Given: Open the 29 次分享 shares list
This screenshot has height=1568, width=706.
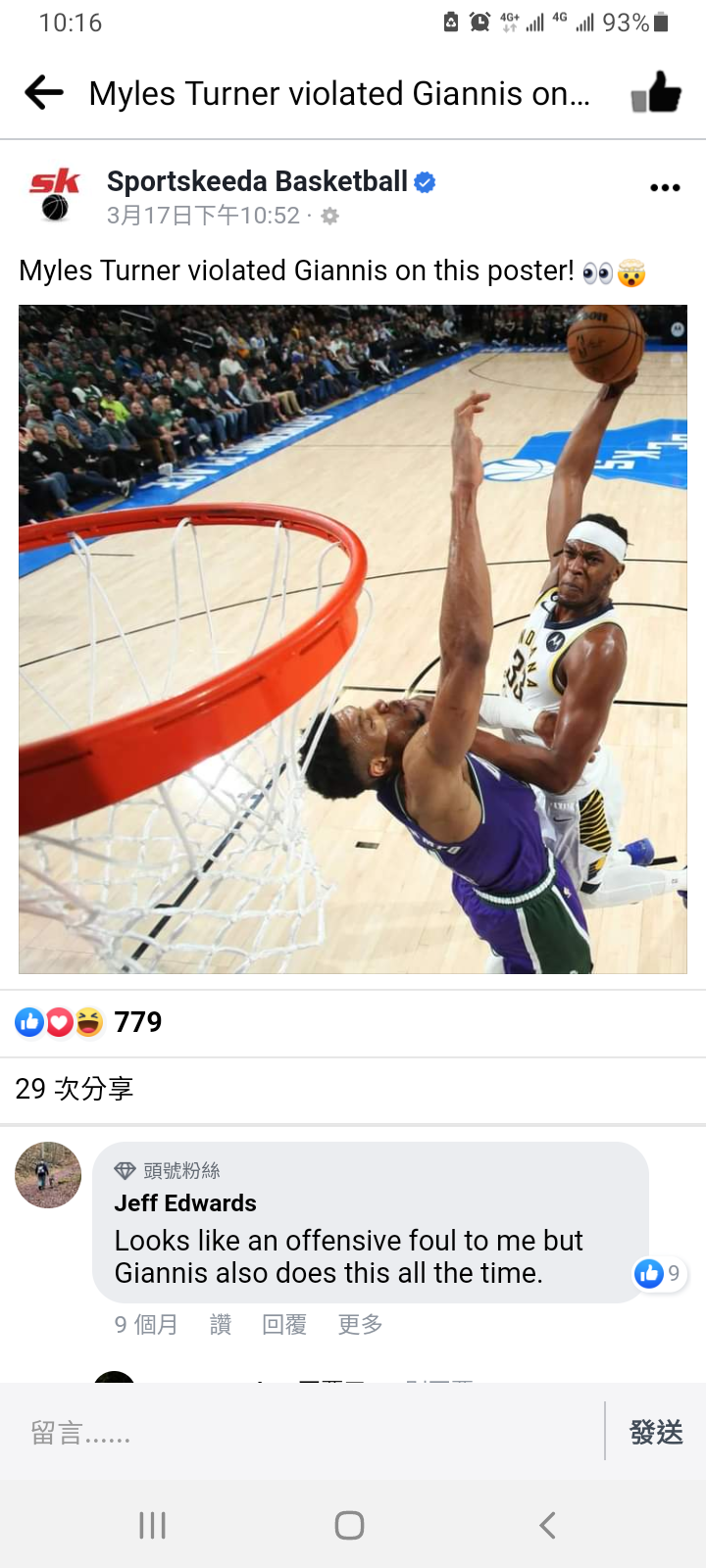Looking at the screenshot, I should [75, 1089].
